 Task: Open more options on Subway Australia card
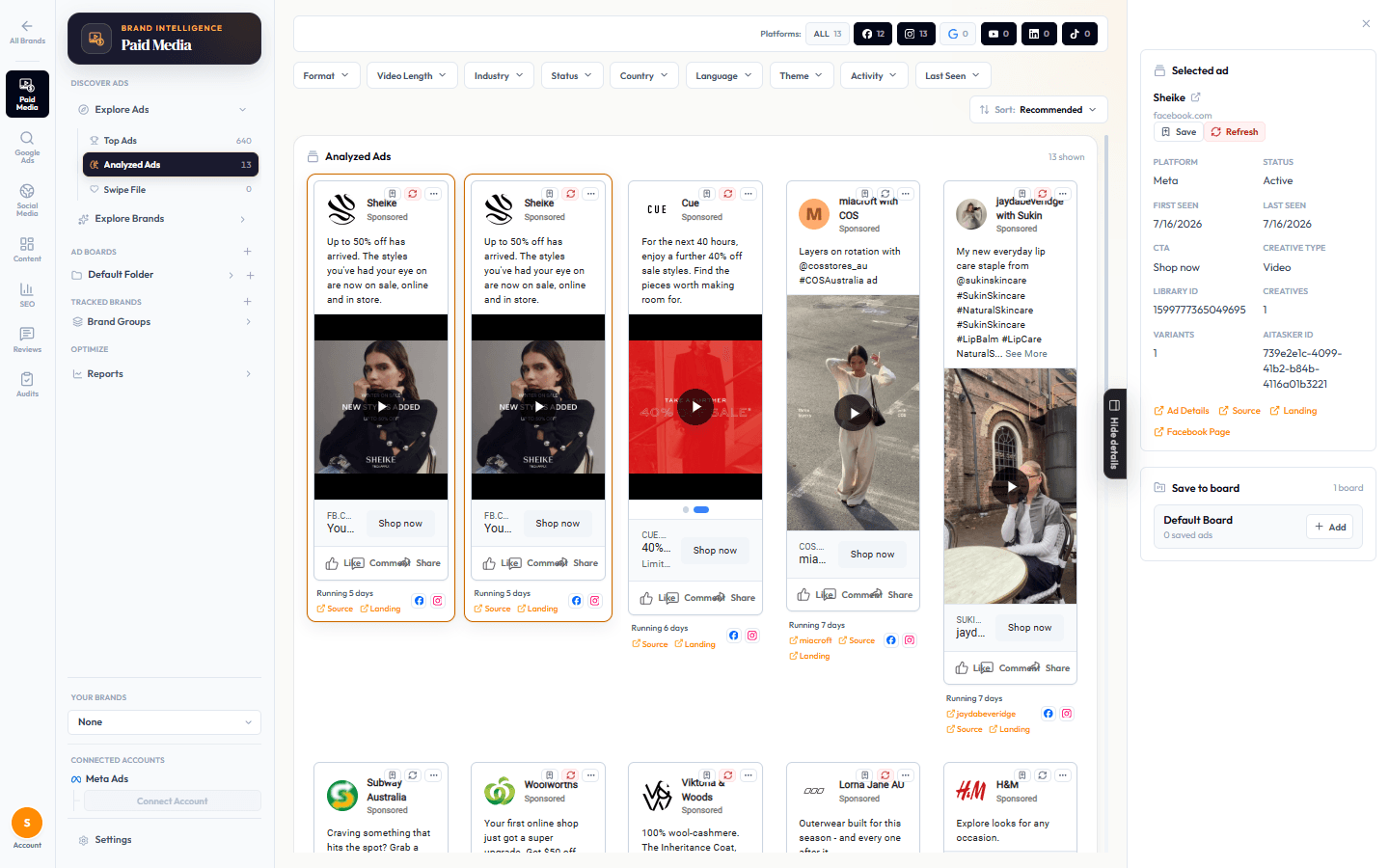pyautogui.click(x=434, y=775)
